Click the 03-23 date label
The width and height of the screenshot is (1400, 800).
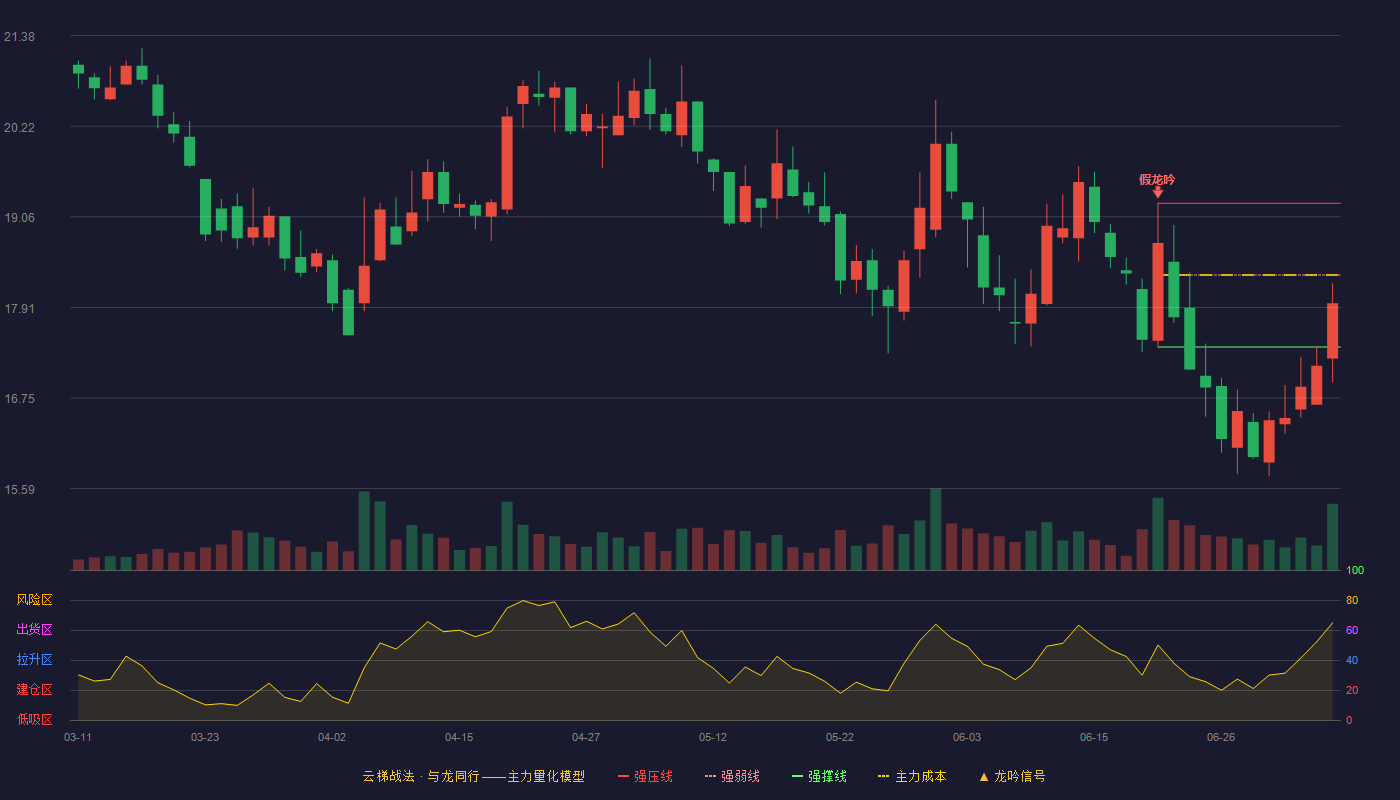(205, 737)
